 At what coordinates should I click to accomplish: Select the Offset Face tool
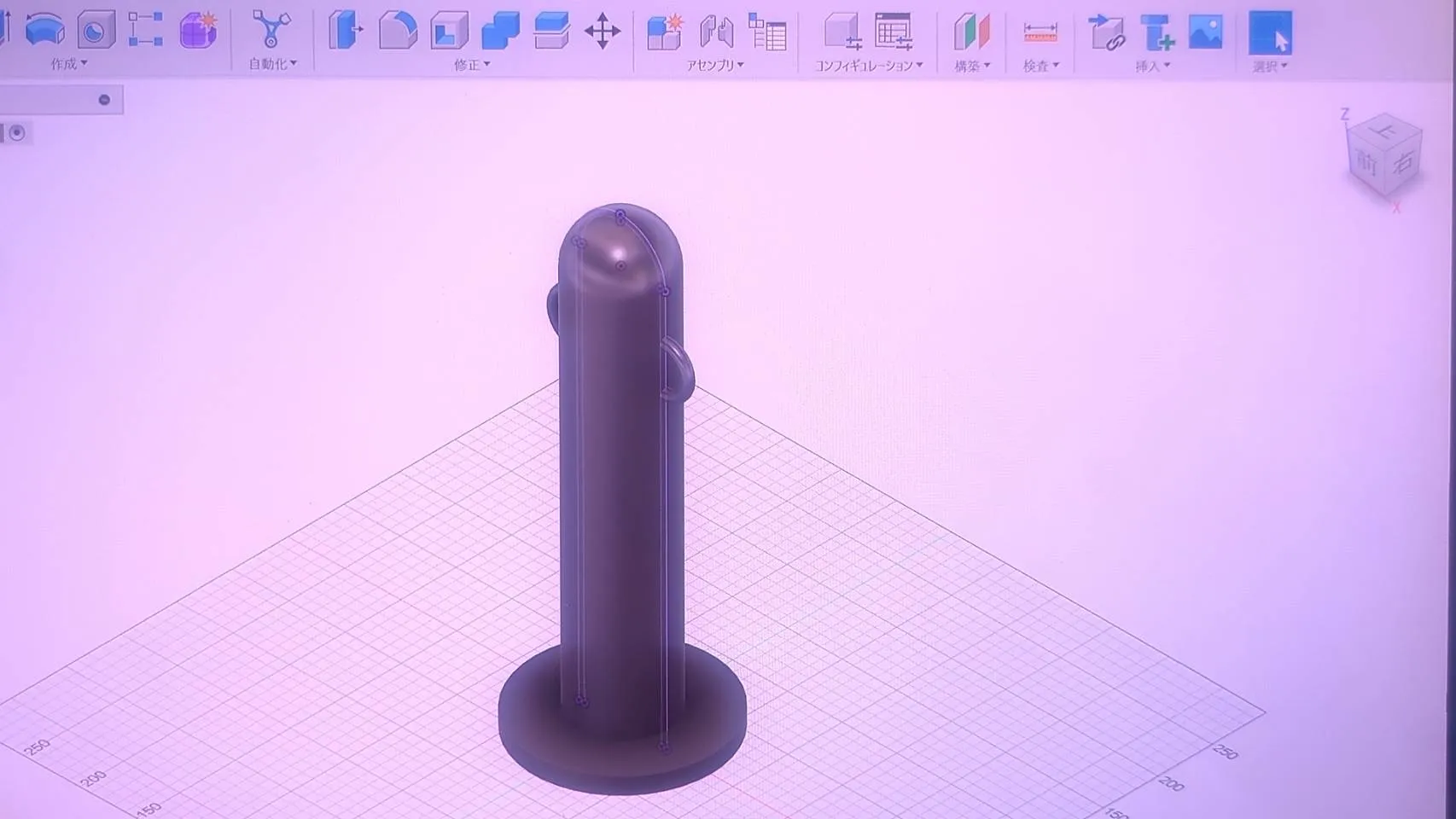point(551,31)
